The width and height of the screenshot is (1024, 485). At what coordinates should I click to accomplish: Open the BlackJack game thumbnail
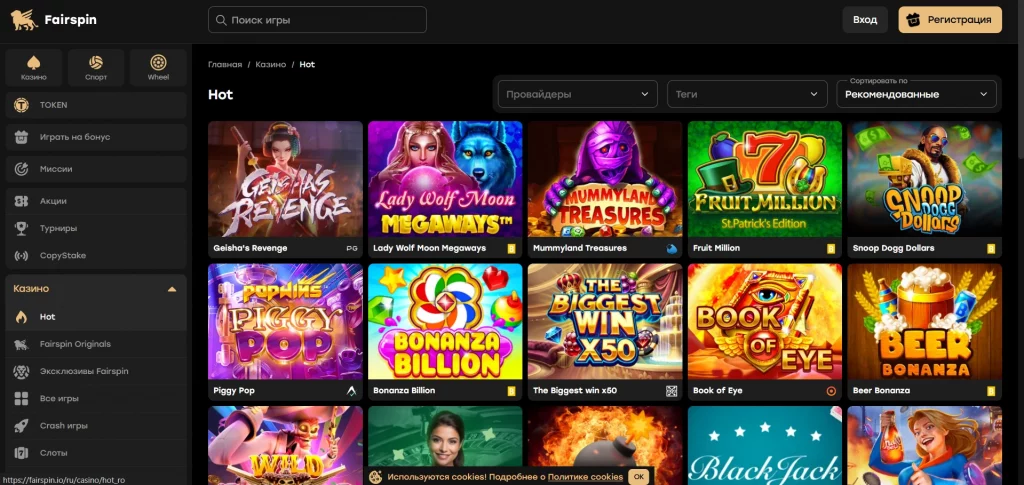click(x=765, y=445)
